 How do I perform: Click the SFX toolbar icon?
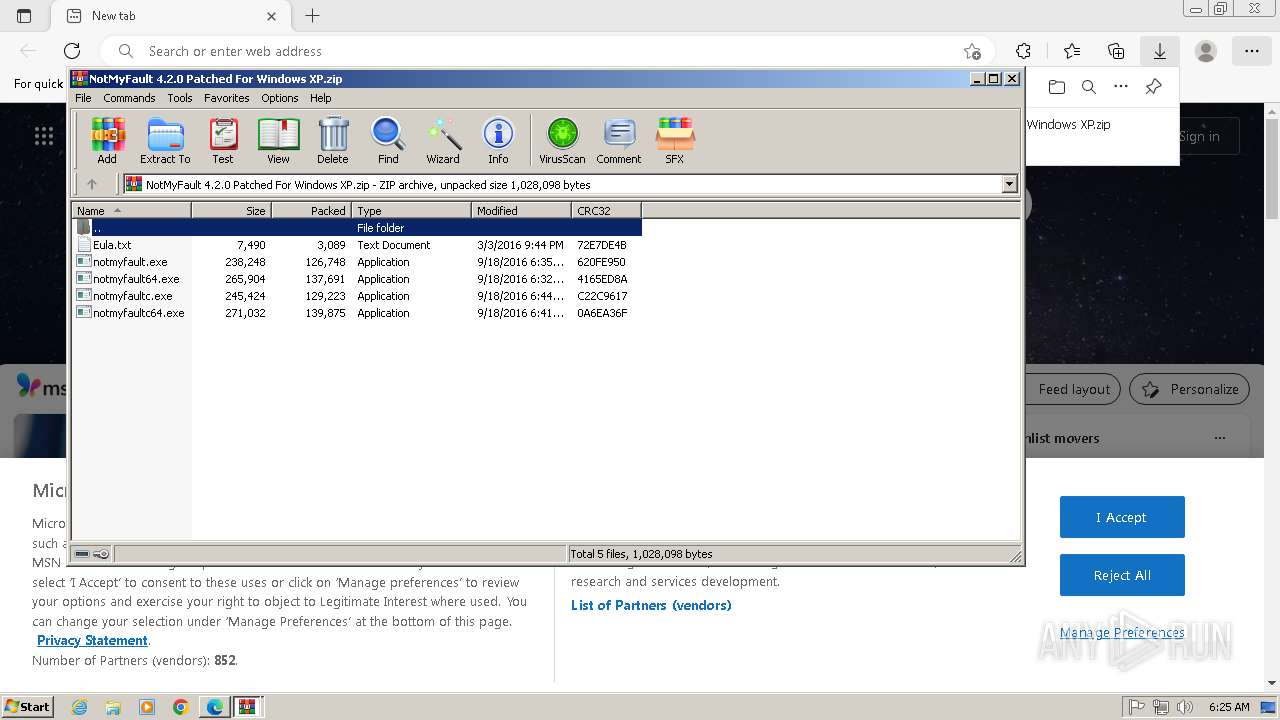point(675,140)
